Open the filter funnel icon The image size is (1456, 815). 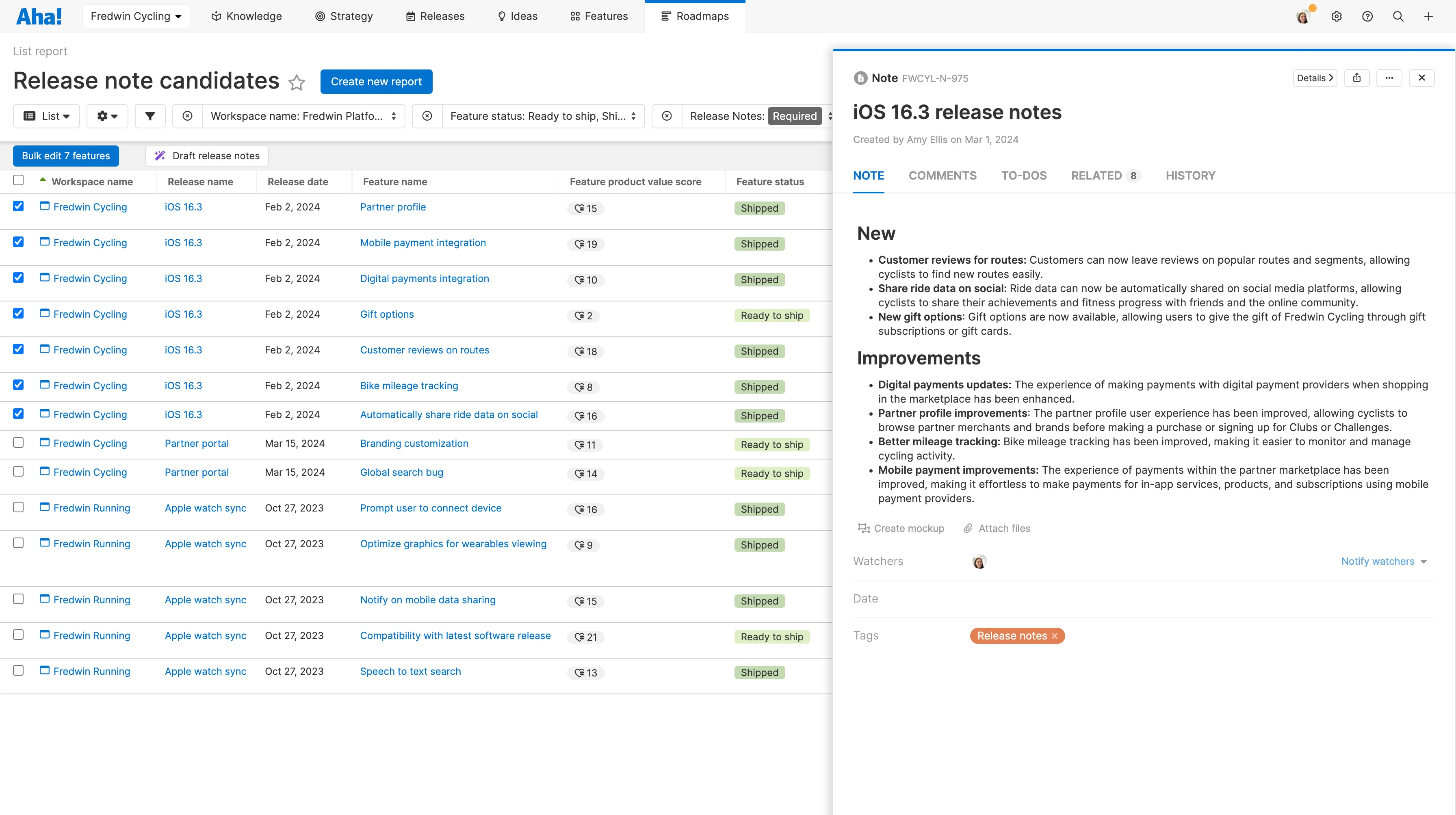point(150,116)
